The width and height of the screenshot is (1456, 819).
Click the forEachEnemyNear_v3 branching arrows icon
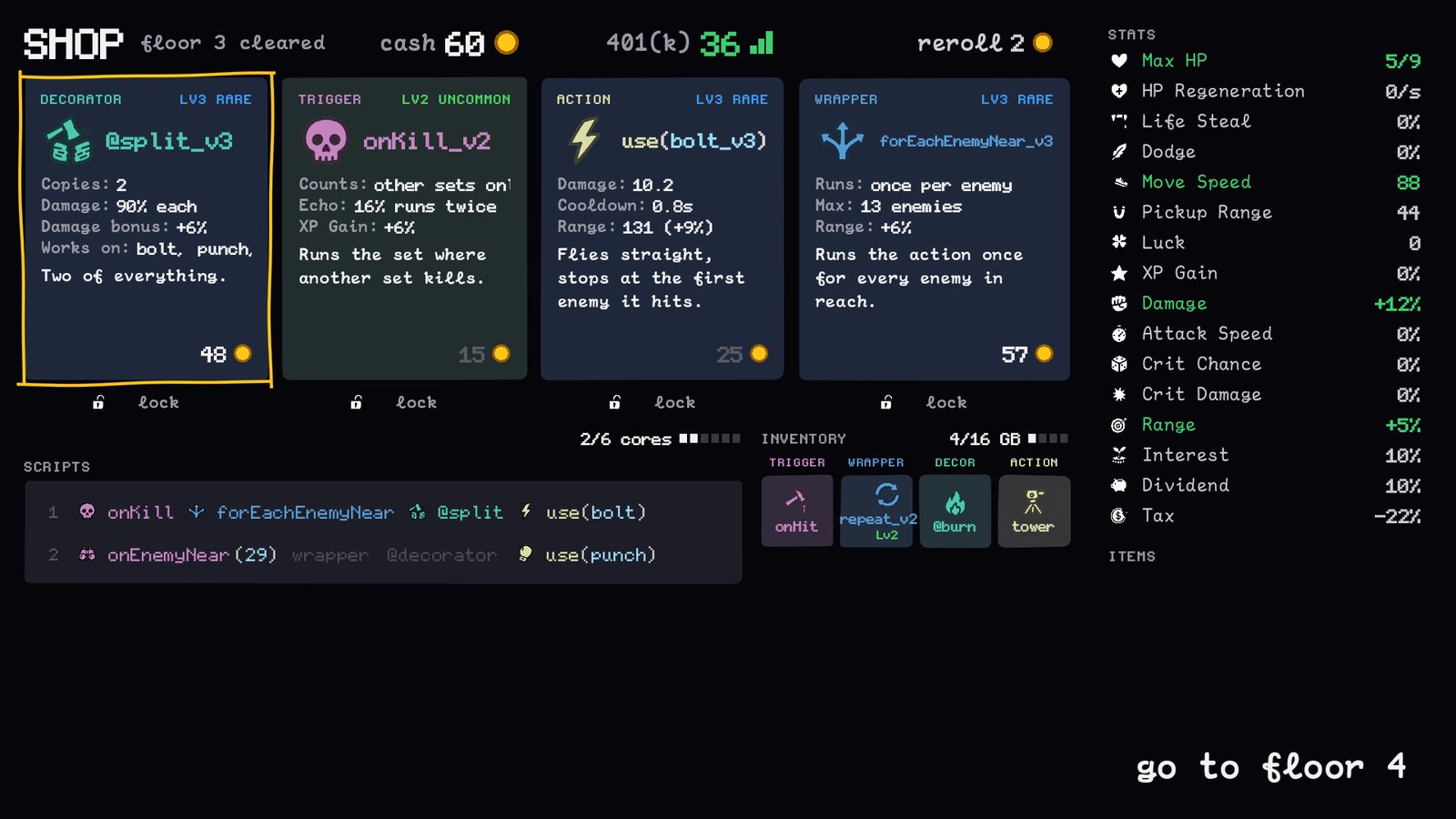pyautogui.click(x=842, y=141)
